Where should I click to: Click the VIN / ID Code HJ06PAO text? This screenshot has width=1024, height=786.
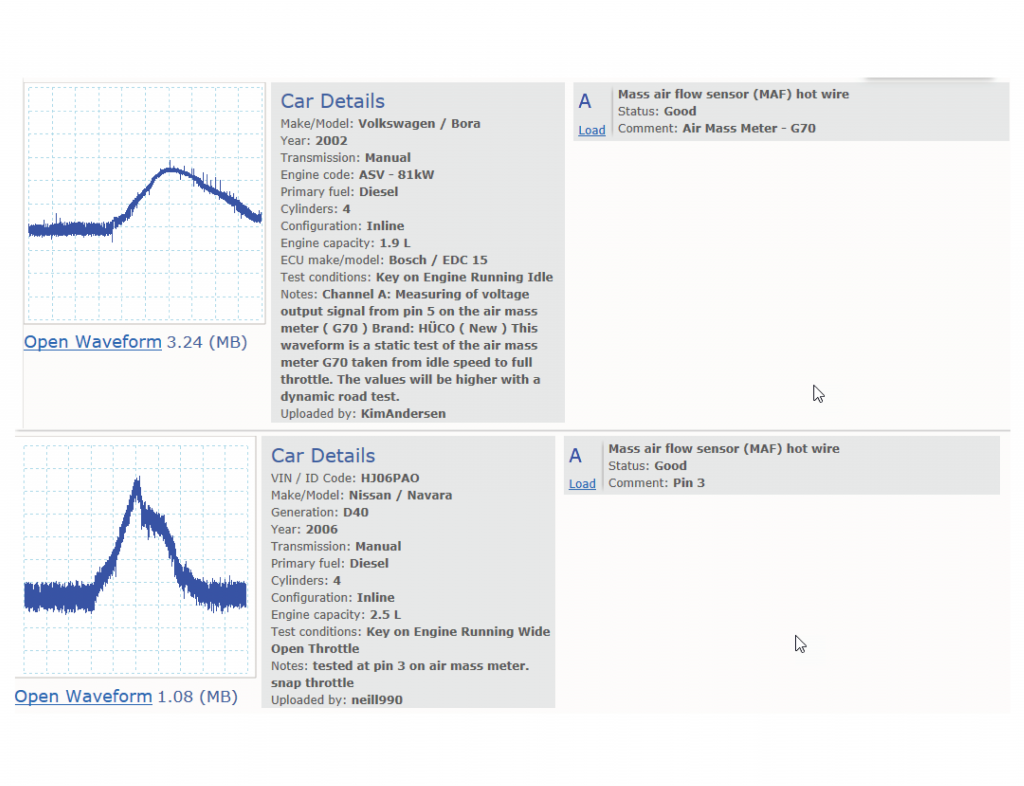pos(345,478)
